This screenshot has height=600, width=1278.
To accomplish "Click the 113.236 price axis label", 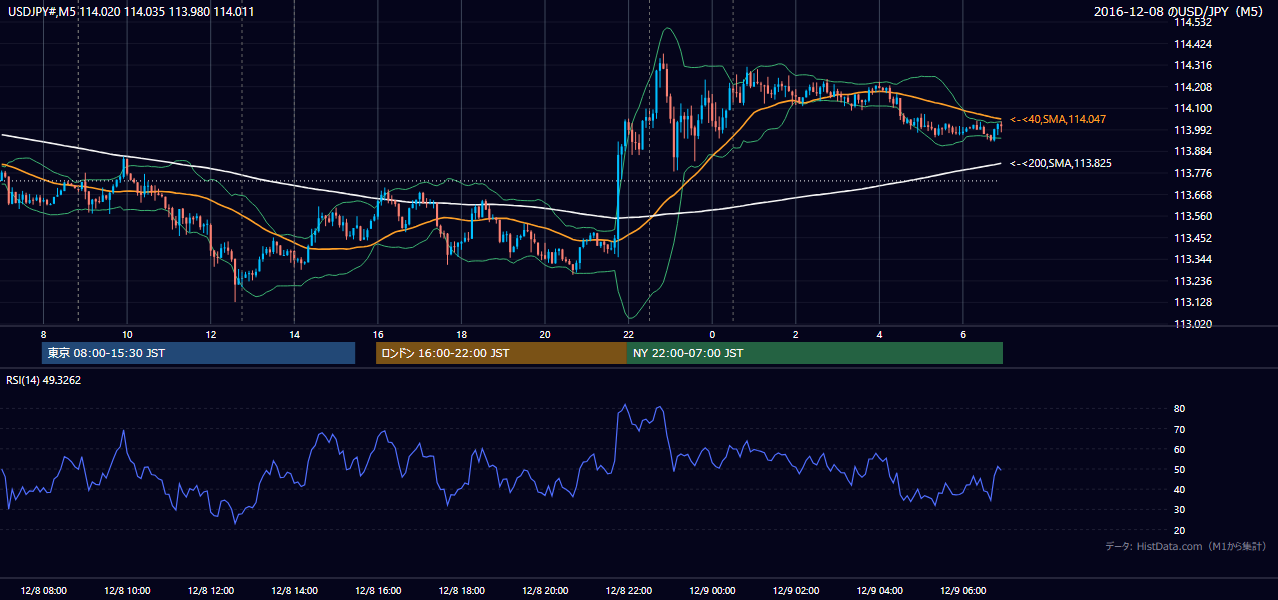I will tap(1192, 281).
